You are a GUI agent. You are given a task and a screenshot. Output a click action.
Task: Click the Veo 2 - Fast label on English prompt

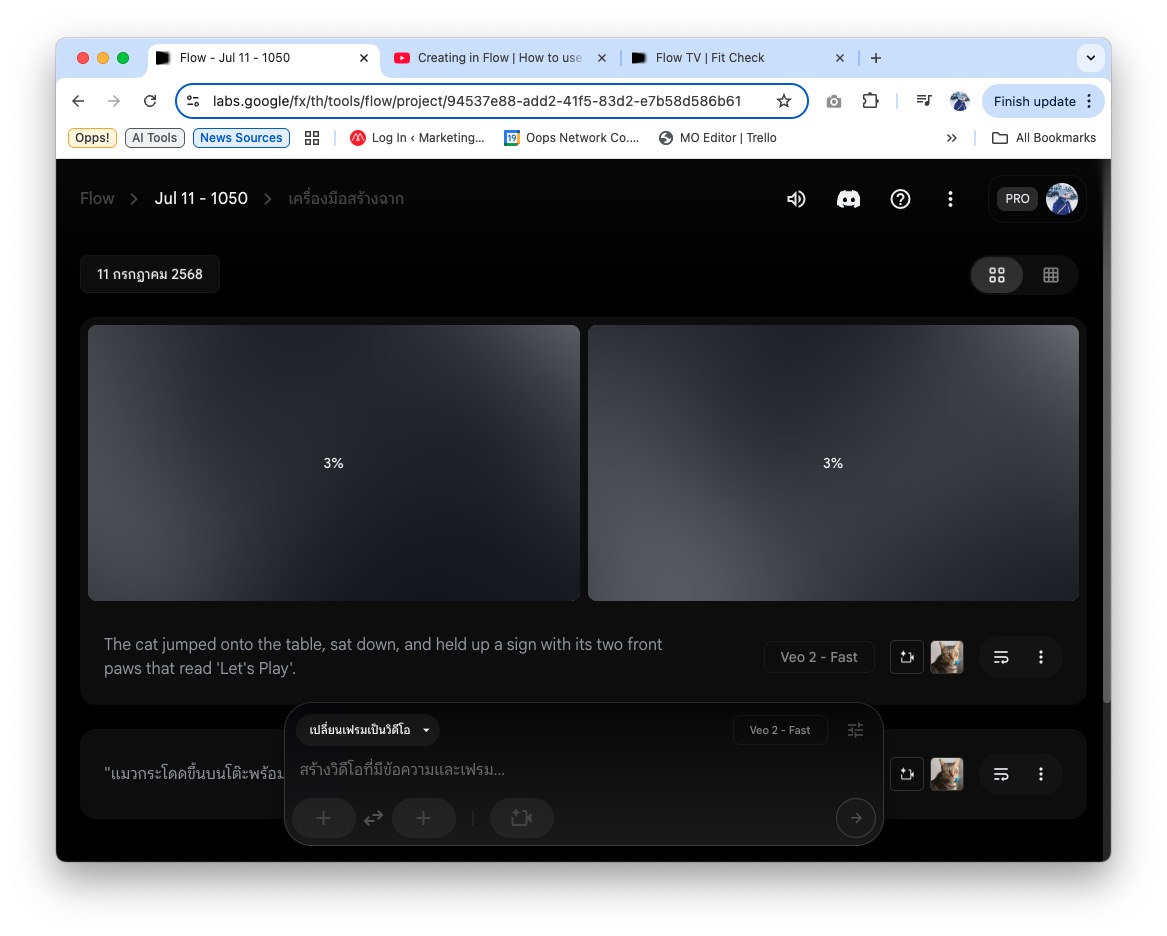(x=819, y=657)
